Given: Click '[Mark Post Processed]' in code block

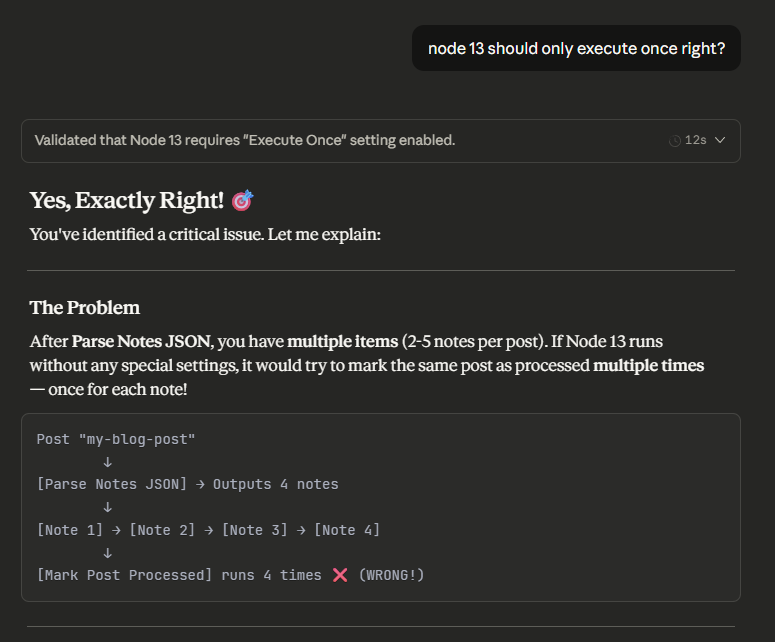Looking at the screenshot, I should [125, 575].
